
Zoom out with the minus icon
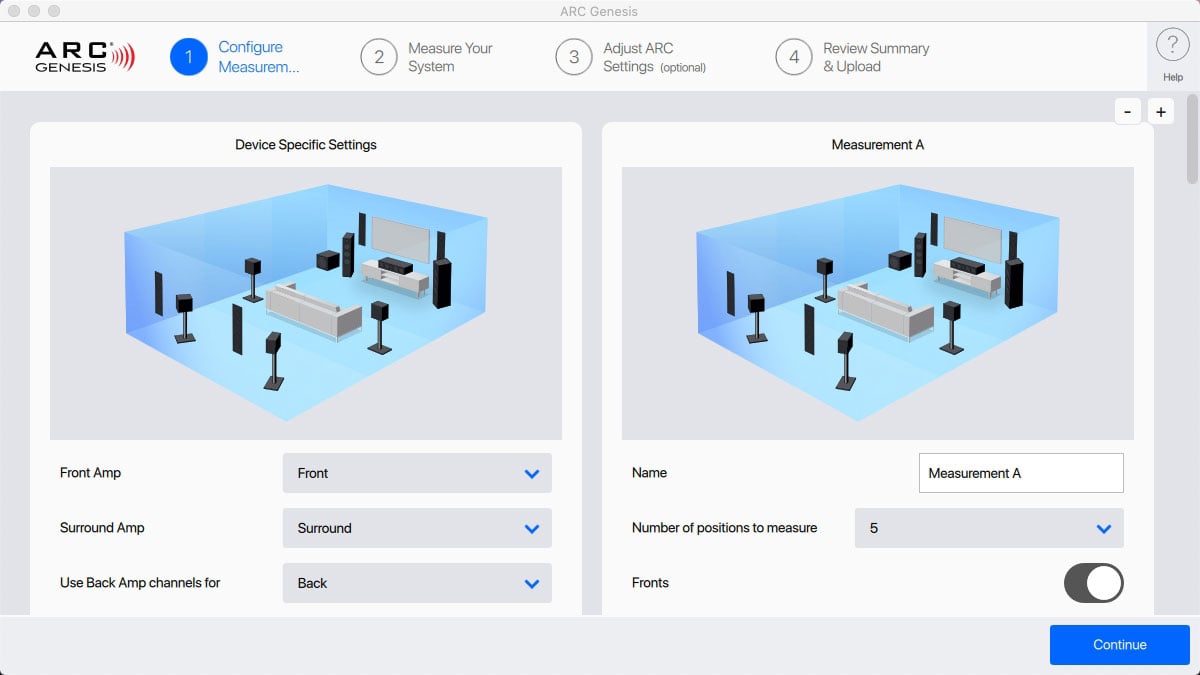(1127, 112)
